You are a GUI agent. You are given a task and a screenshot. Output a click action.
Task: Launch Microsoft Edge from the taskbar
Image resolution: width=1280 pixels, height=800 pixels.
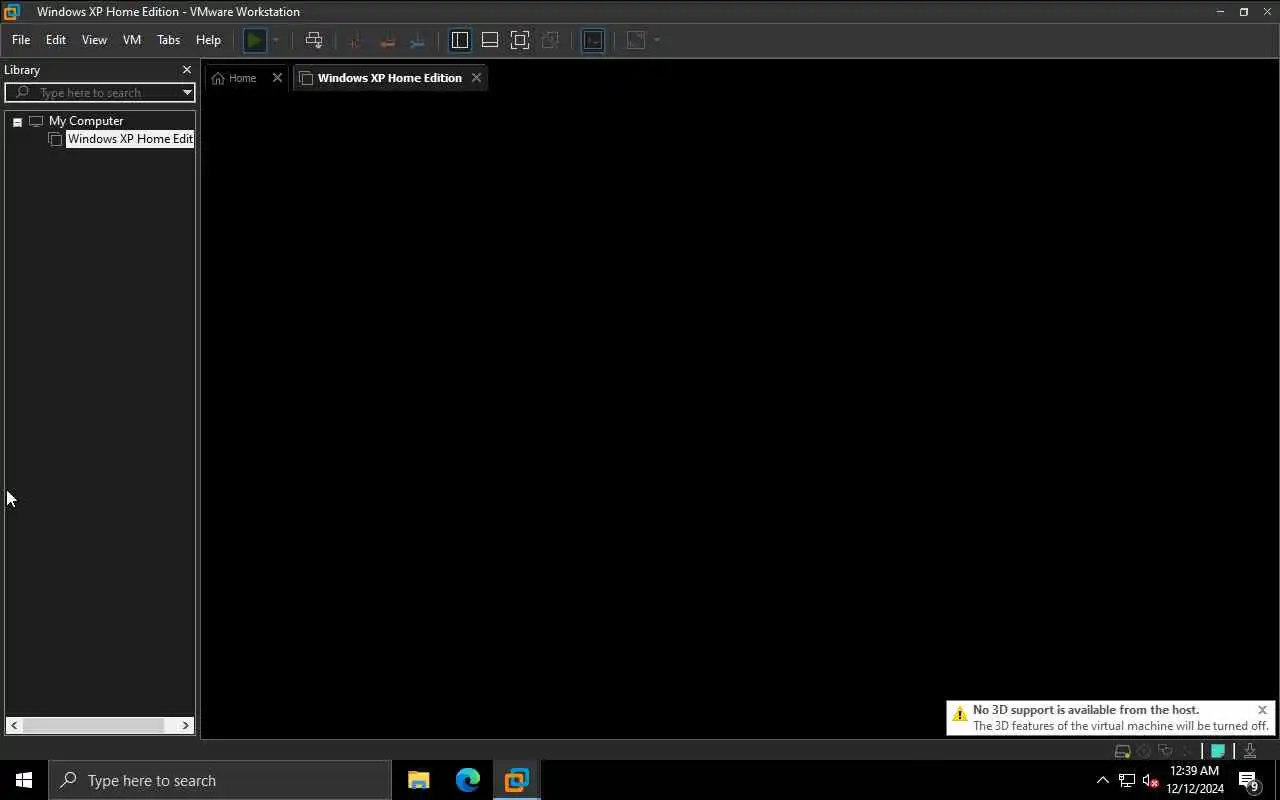point(468,780)
